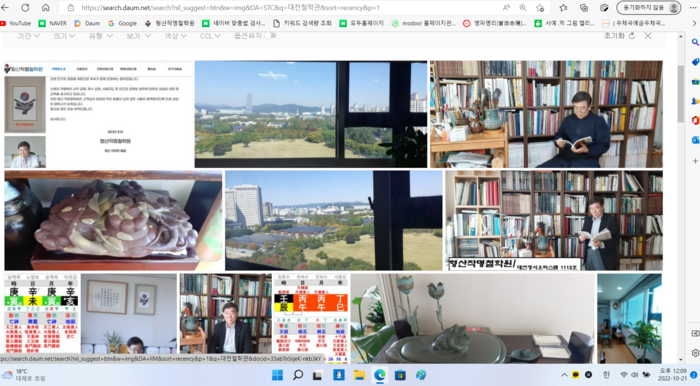Open the NAVER bookmark
The height and width of the screenshot is (386, 700).
tap(53, 23)
